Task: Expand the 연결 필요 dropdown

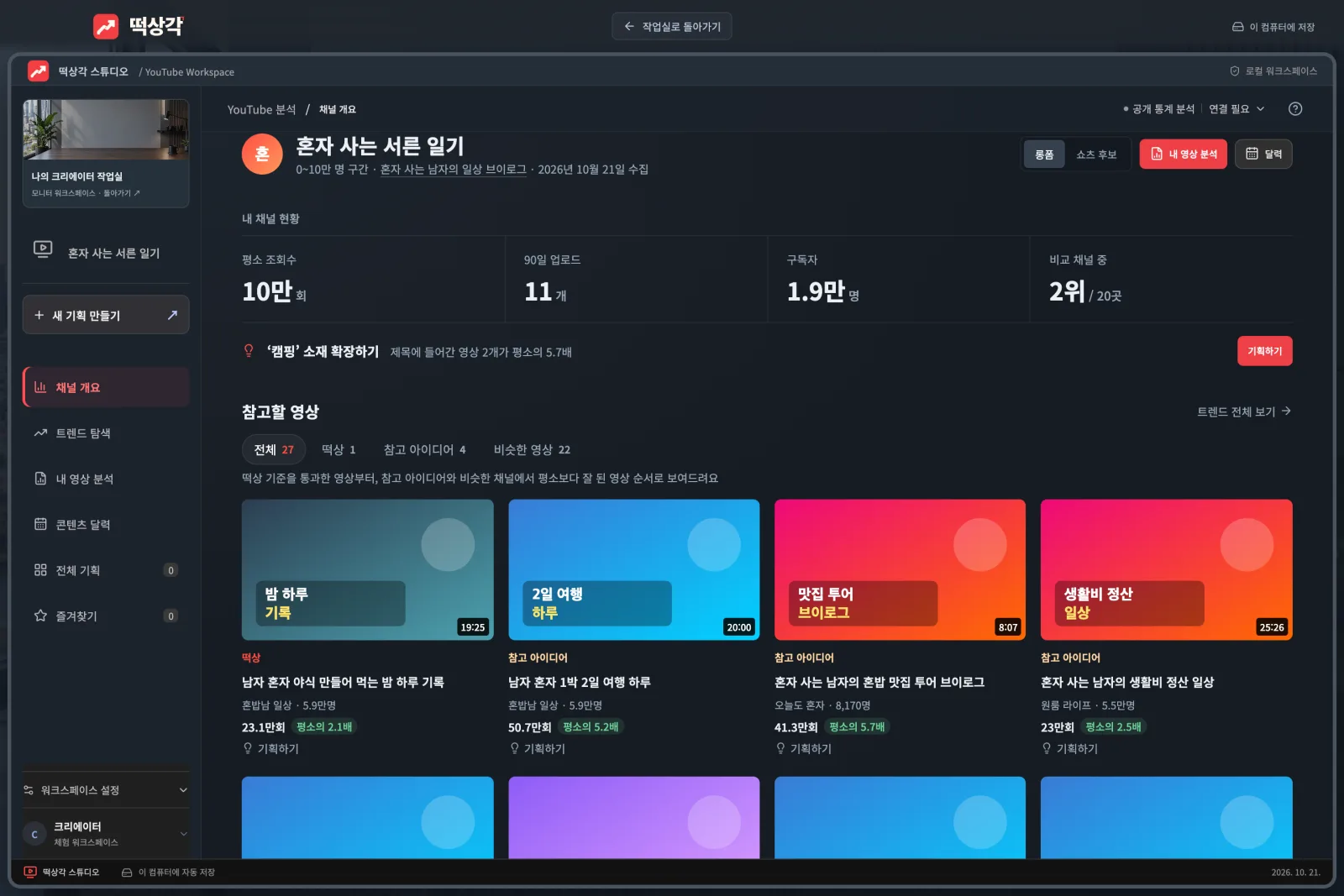Action: (1236, 109)
